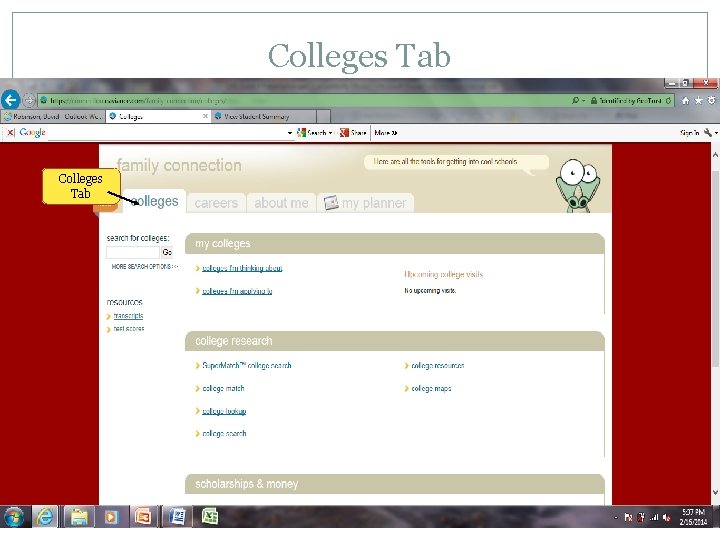Open the college resources link
This screenshot has height=540, width=720.
point(438,366)
